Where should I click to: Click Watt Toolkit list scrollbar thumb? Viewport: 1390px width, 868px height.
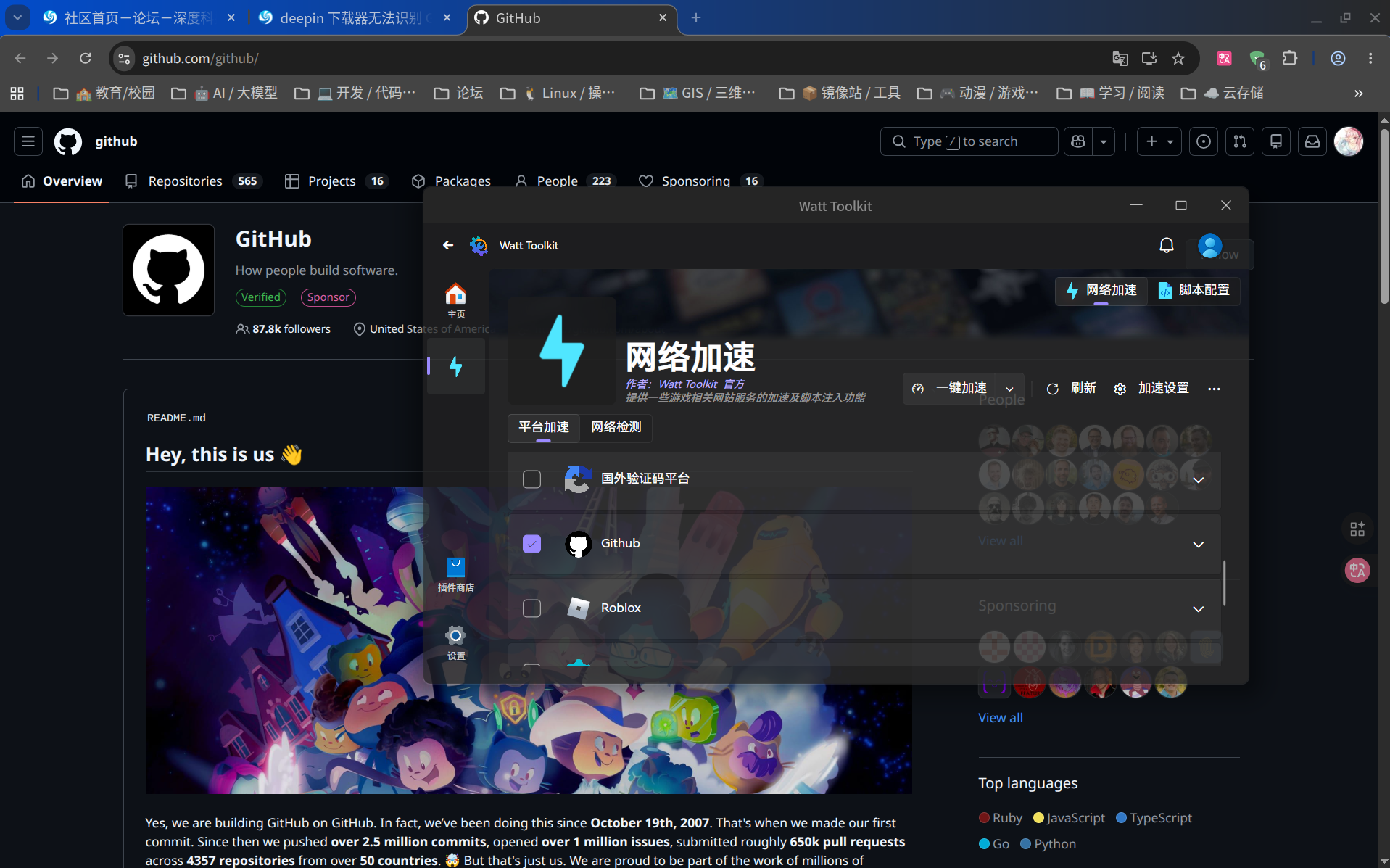pyautogui.click(x=1224, y=582)
